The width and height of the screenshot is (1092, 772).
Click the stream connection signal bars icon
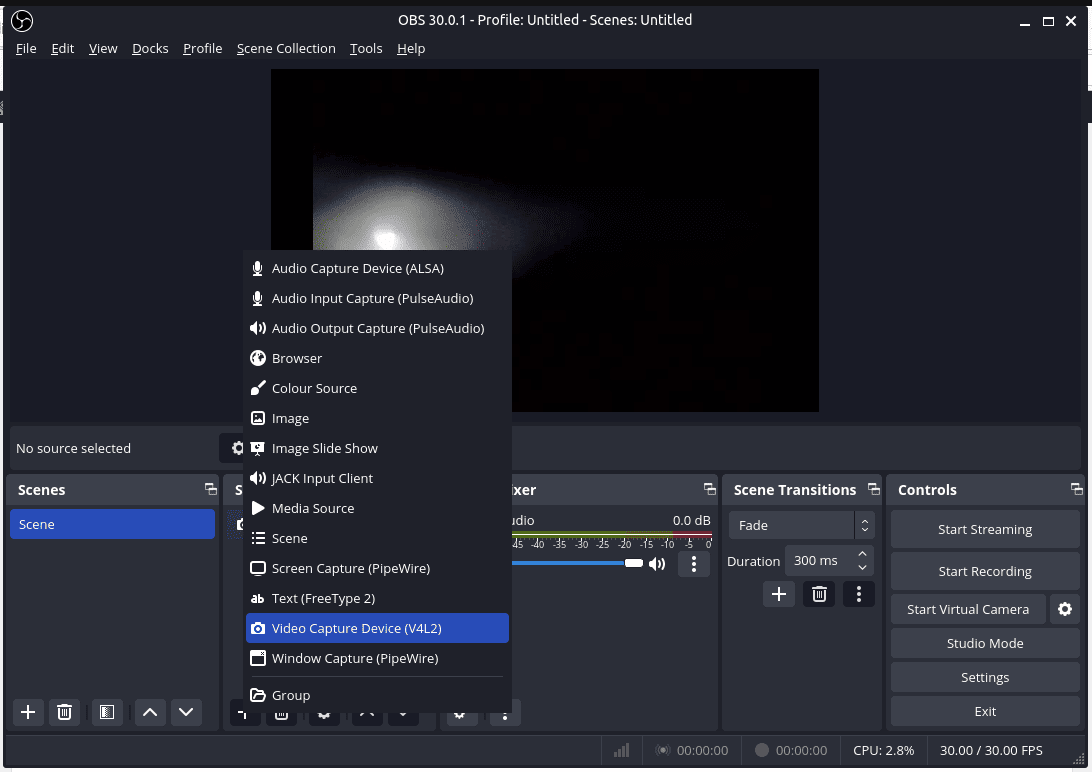pyautogui.click(x=621, y=750)
